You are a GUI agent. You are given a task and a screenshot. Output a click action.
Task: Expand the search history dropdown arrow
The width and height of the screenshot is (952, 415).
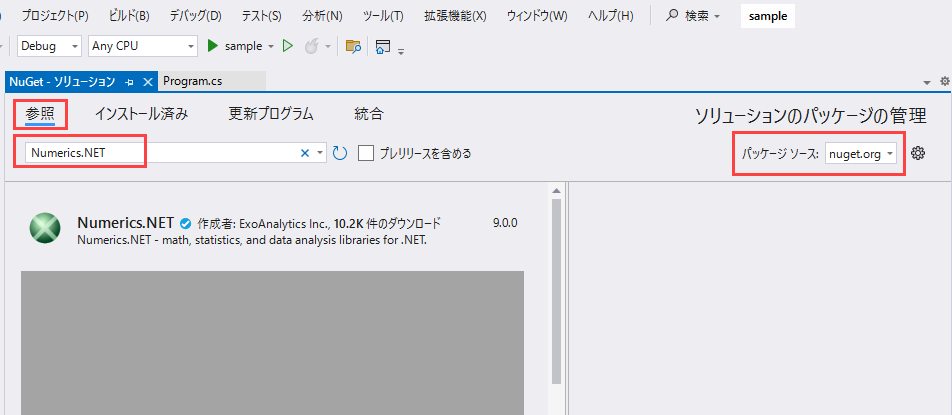(321, 154)
